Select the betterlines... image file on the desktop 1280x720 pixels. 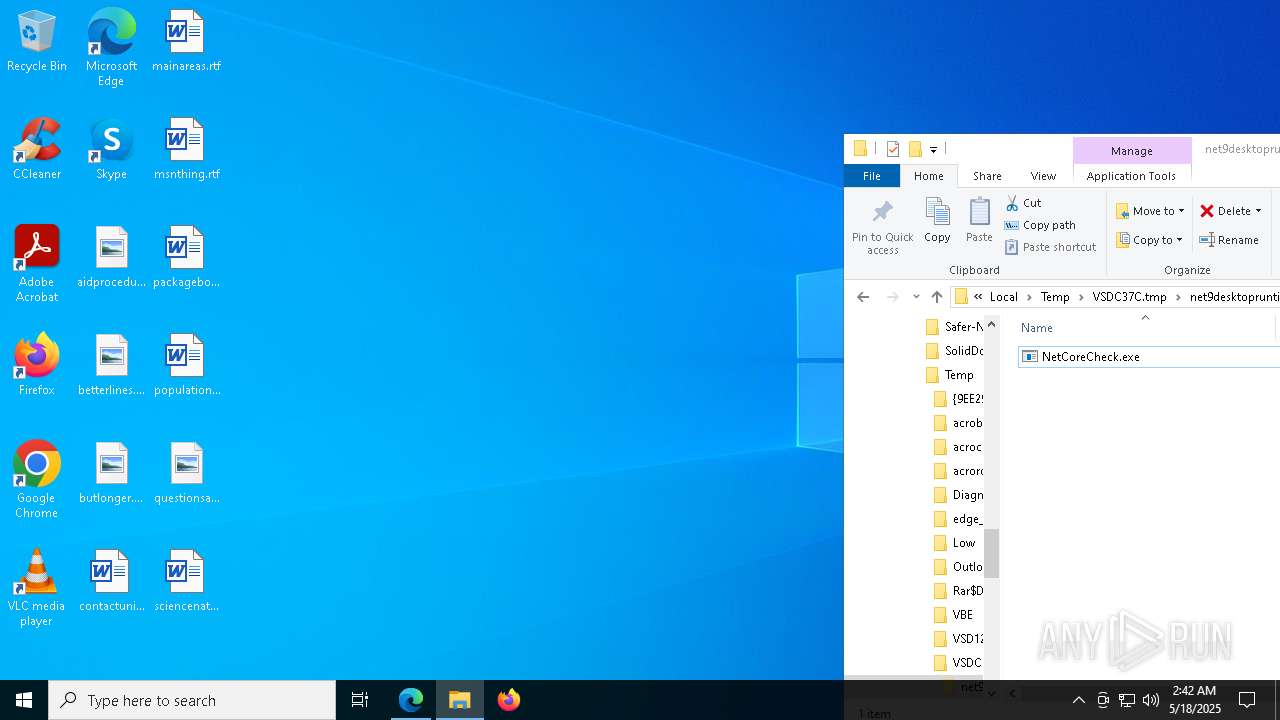pos(111,366)
